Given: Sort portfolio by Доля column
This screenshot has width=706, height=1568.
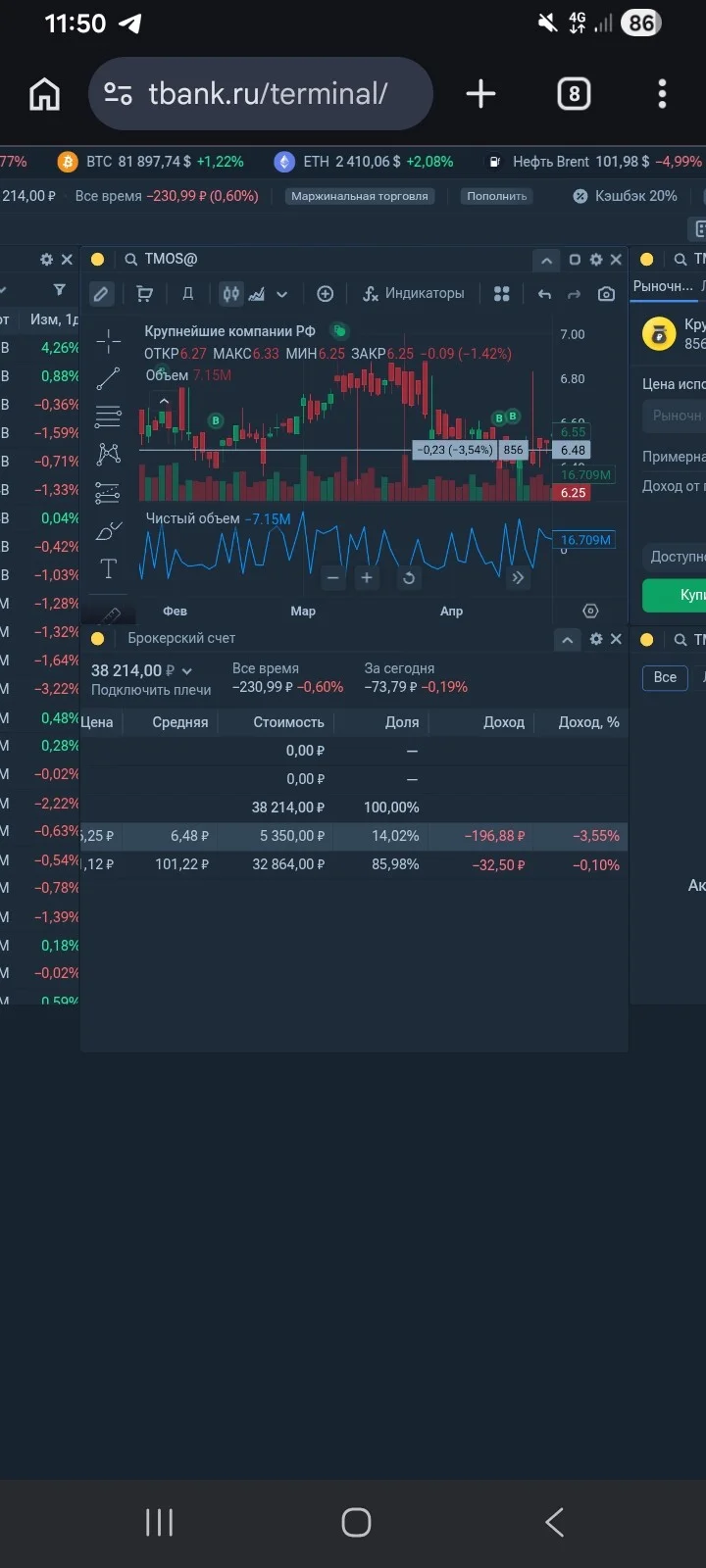Looking at the screenshot, I should coord(402,722).
